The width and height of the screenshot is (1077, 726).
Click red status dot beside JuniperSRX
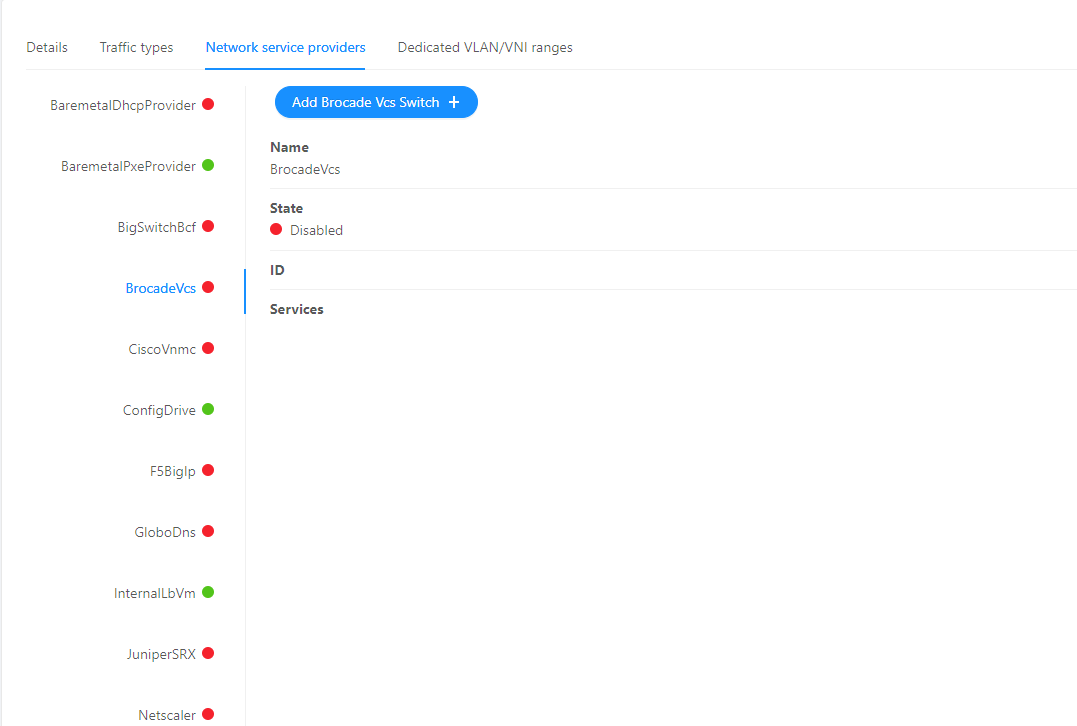[x=208, y=653]
